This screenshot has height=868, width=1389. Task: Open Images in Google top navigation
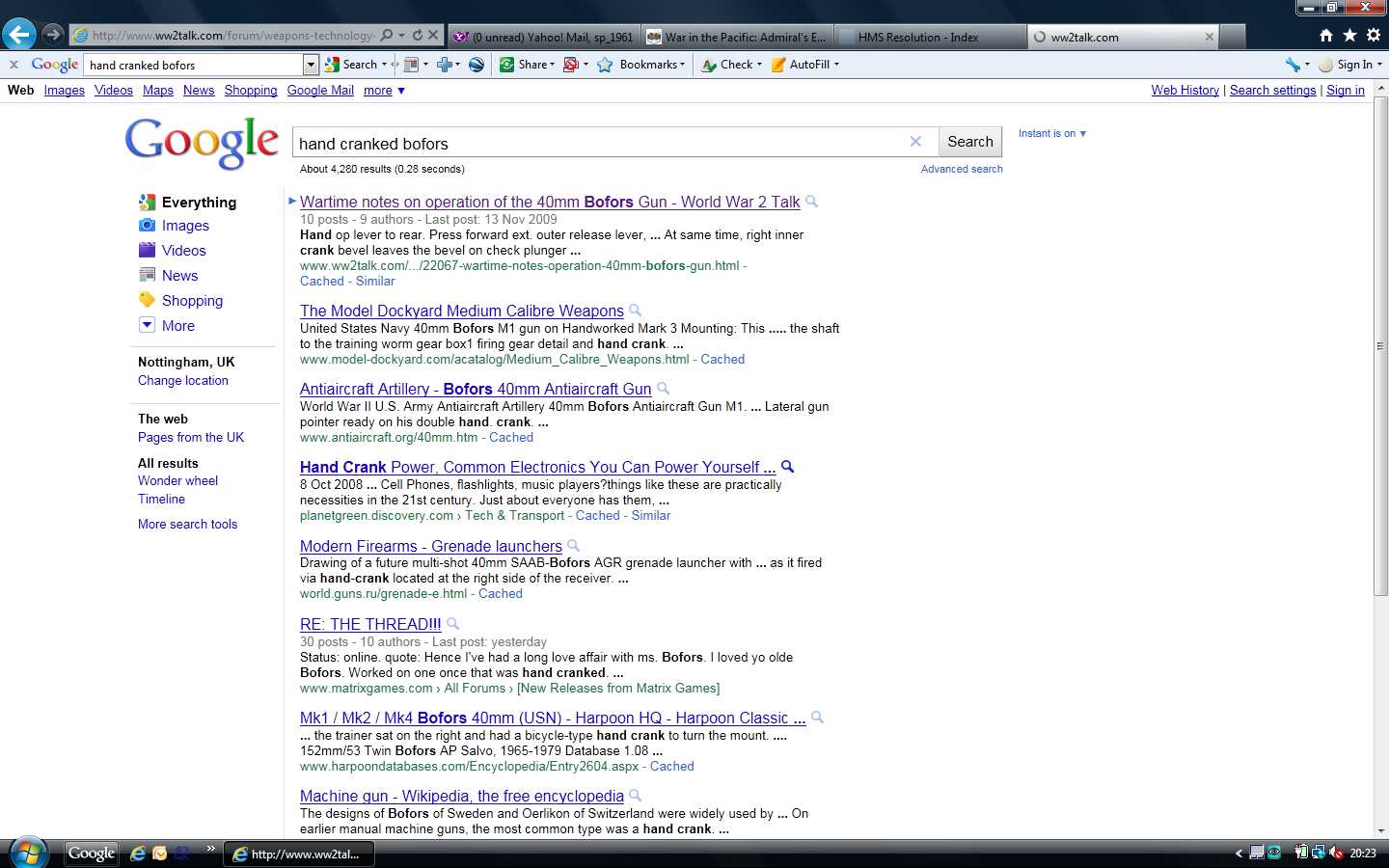65,90
